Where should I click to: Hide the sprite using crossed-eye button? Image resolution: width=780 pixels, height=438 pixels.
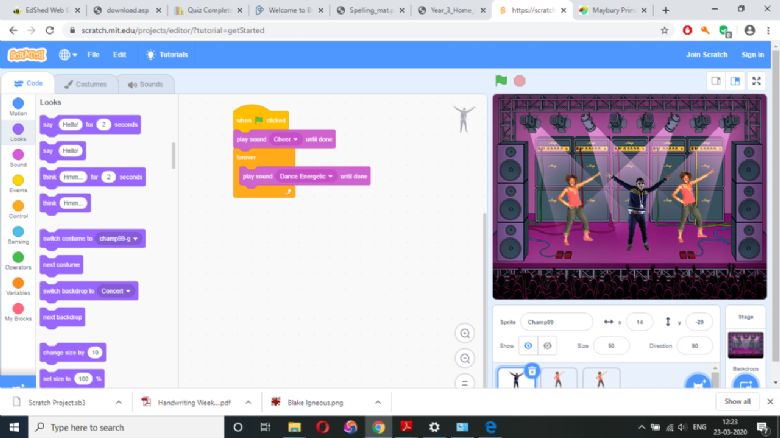547,345
